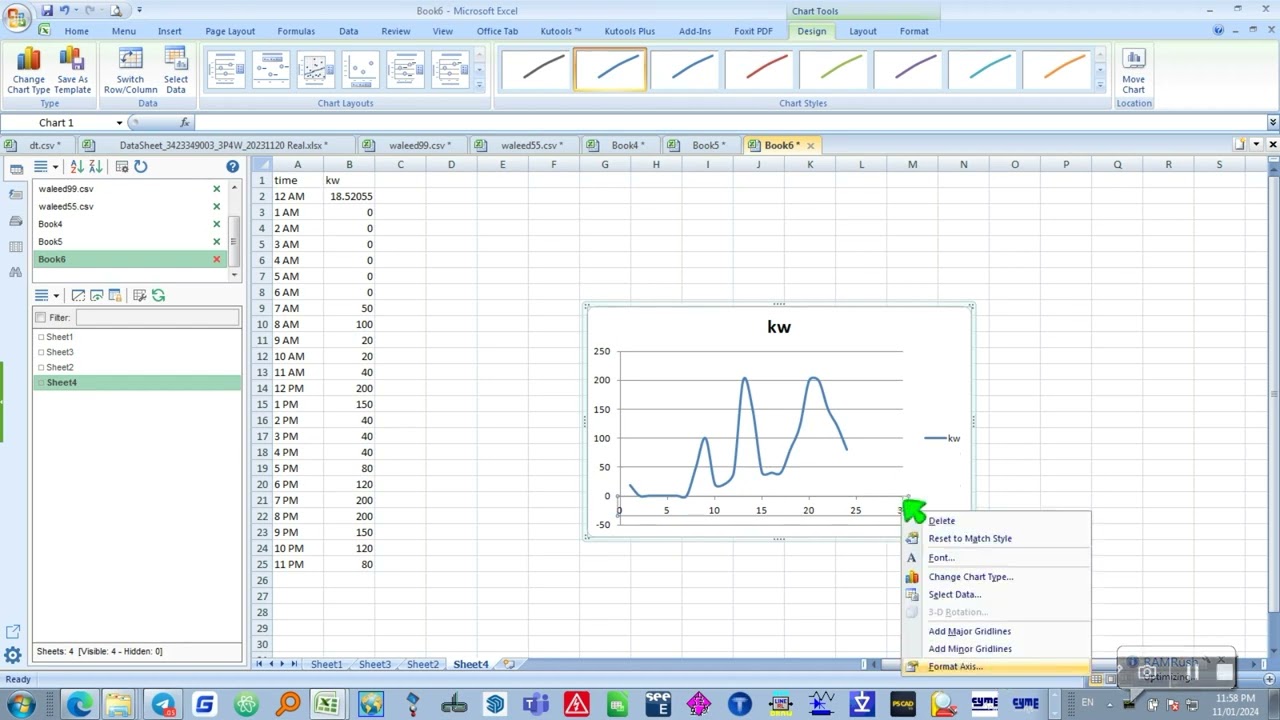The height and width of the screenshot is (720, 1280).
Task: Close Book6 with its red X
Action: (216, 259)
